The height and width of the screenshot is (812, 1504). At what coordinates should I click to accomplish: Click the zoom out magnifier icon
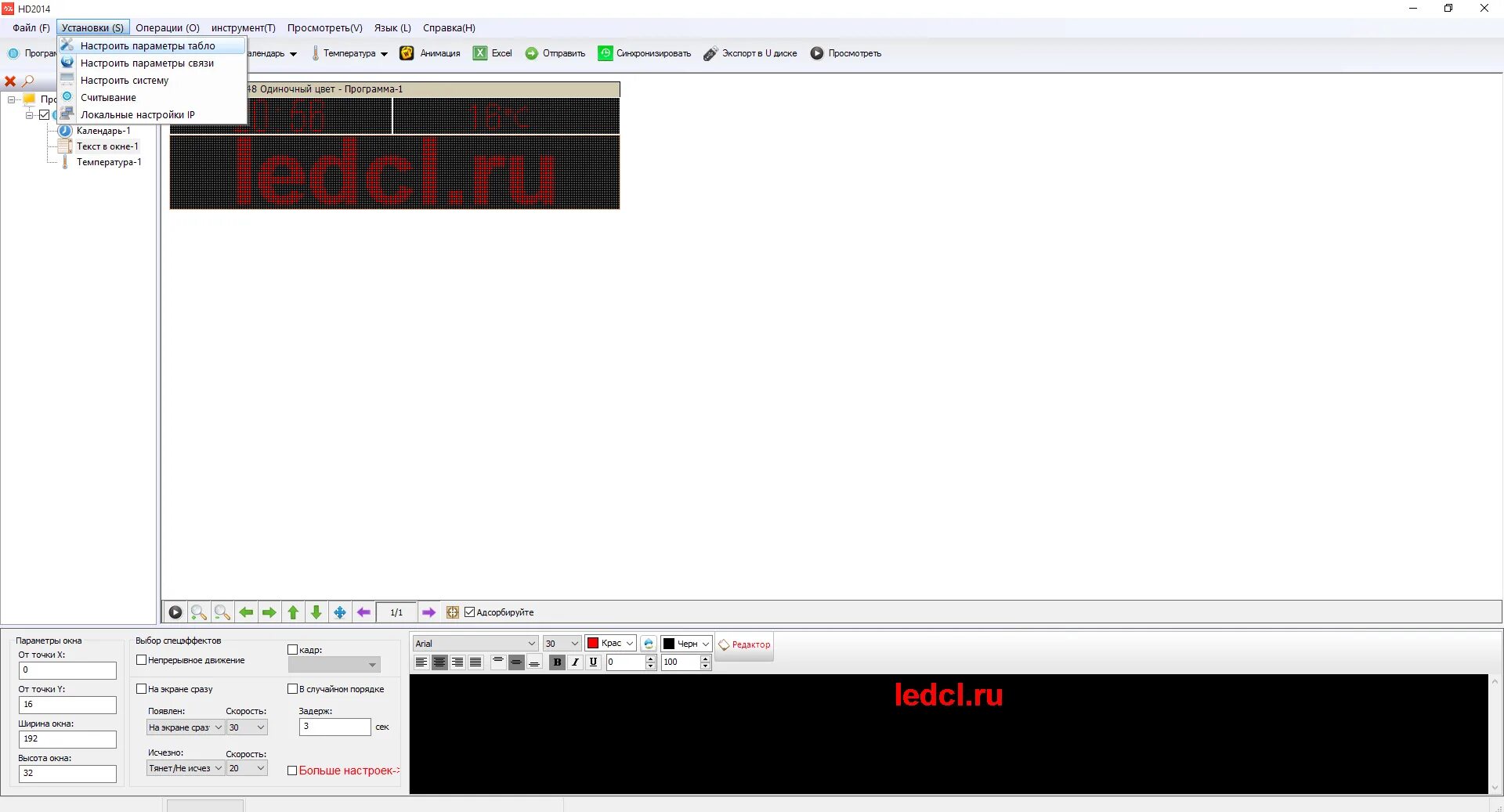222,612
